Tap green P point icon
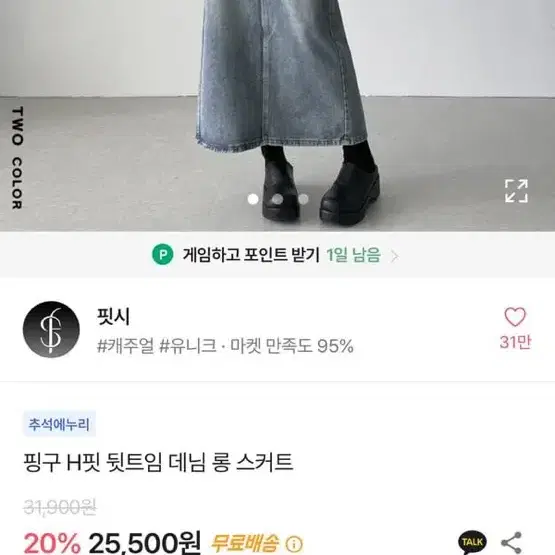555x555 pixels. click(x=163, y=254)
